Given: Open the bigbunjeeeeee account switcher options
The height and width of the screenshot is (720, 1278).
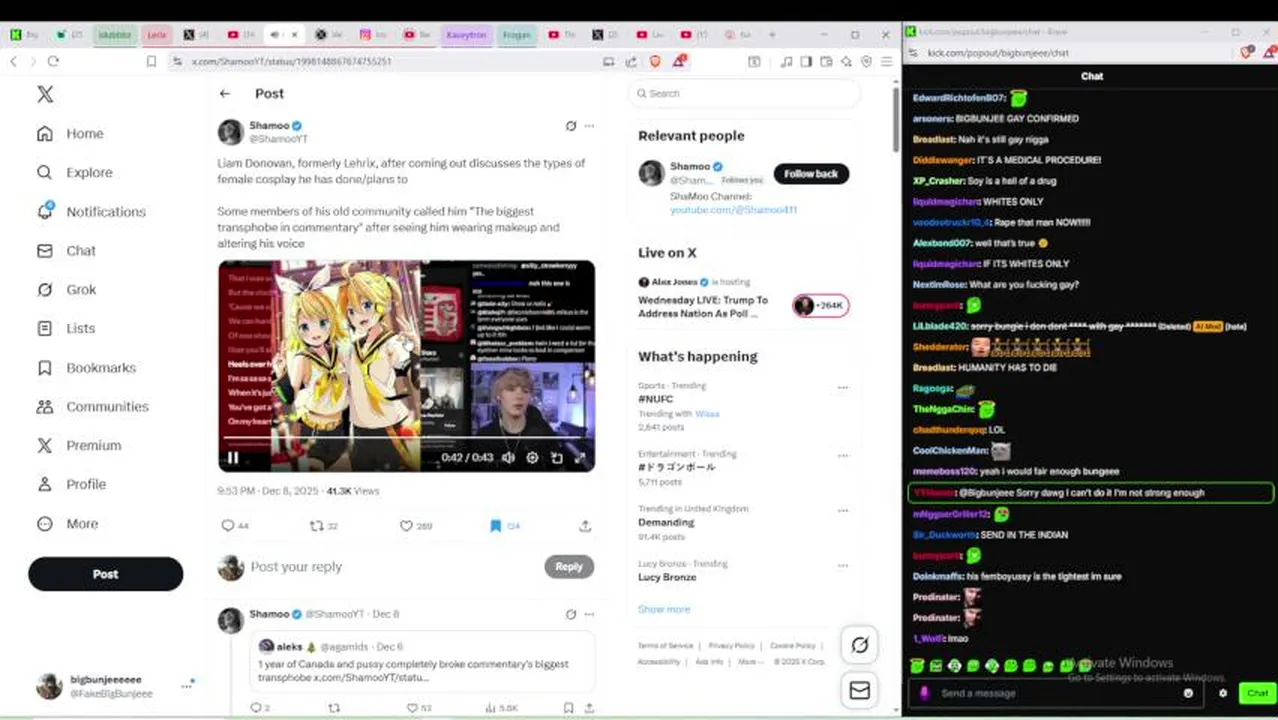Looking at the screenshot, I should tap(186, 686).
